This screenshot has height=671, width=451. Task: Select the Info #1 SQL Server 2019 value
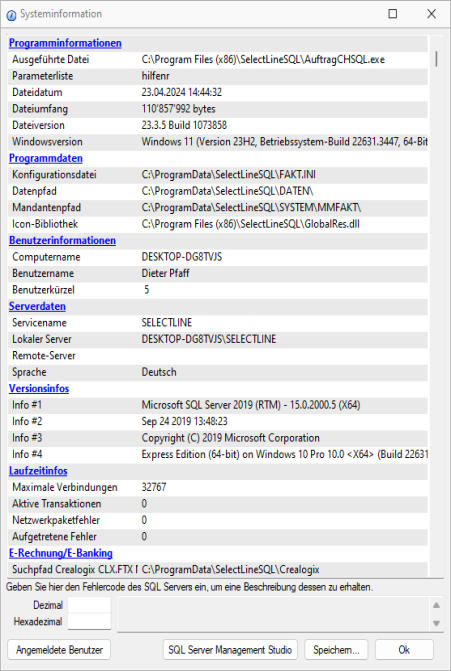click(x=251, y=404)
